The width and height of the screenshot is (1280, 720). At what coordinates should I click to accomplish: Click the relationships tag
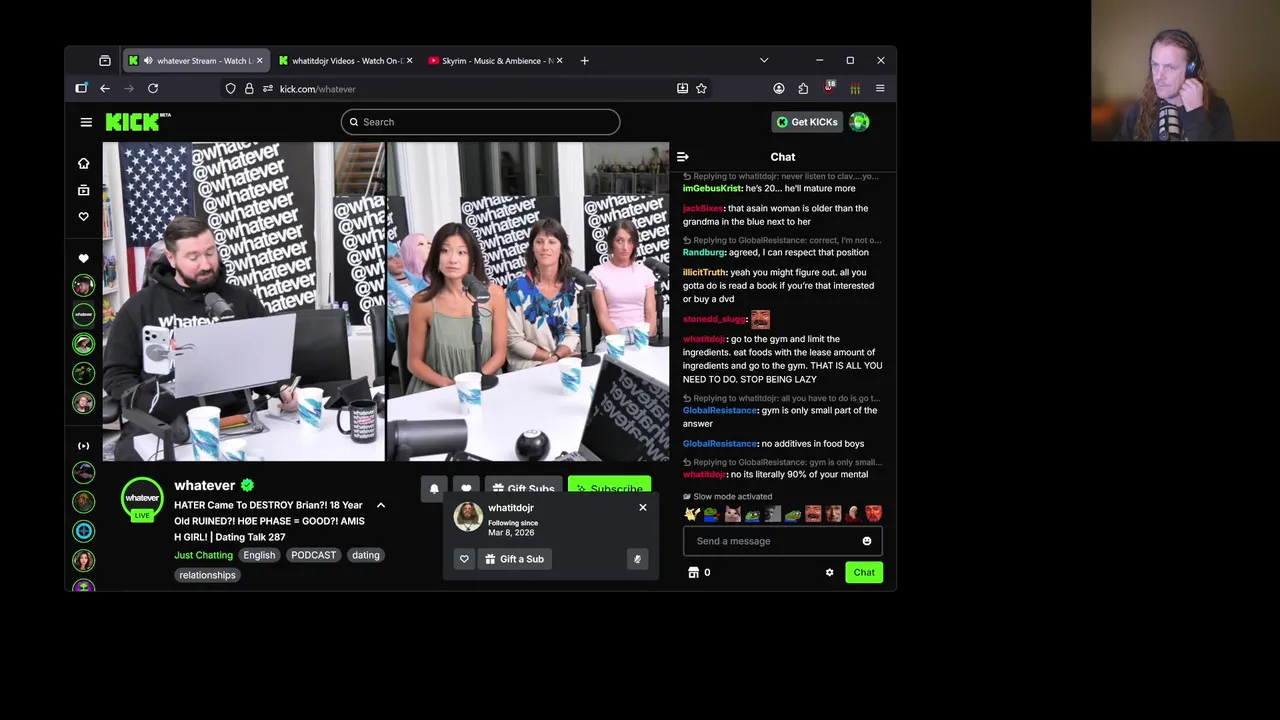click(x=208, y=575)
